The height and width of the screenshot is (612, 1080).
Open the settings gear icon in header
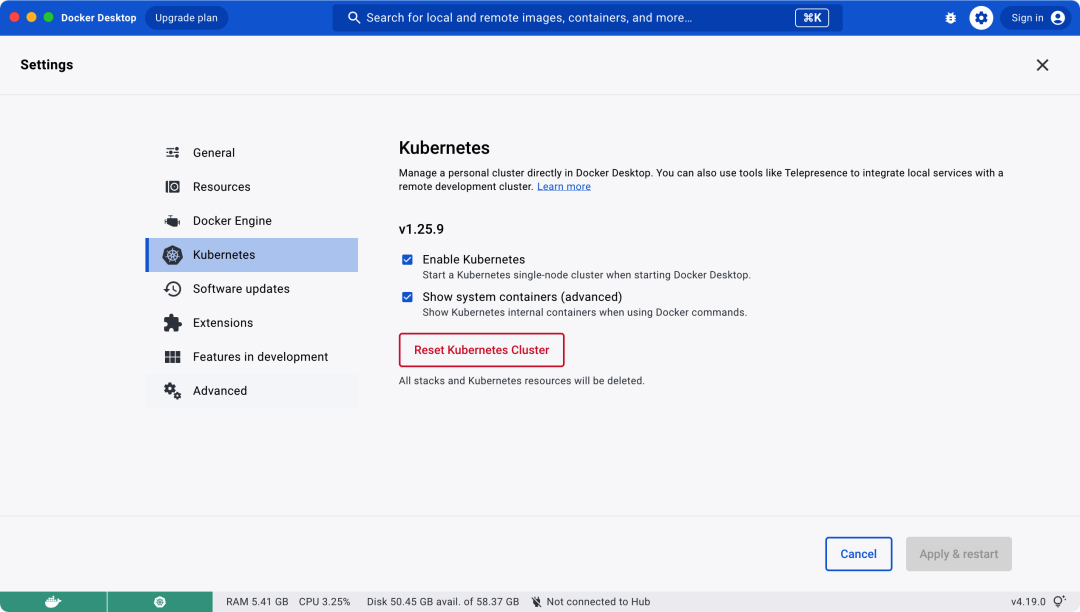tap(981, 18)
